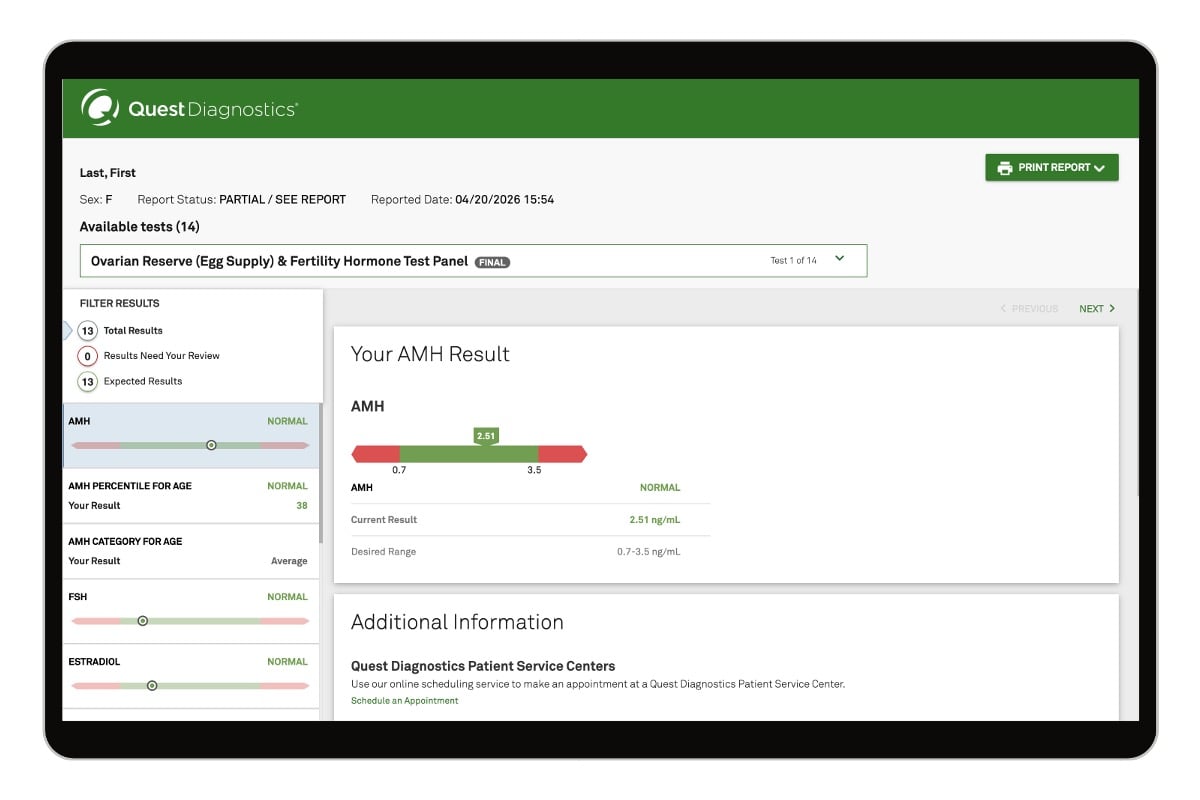The image size is (1200, 800).
Task: Go to the Previous test result
Action: [x=1029, y=309]
